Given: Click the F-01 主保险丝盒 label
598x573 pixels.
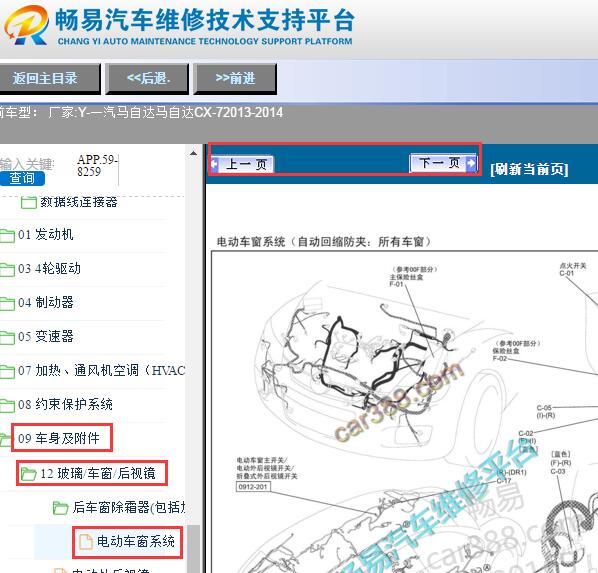Looking at the screenshot, I should pyautogui.click(x=412, y=277).
